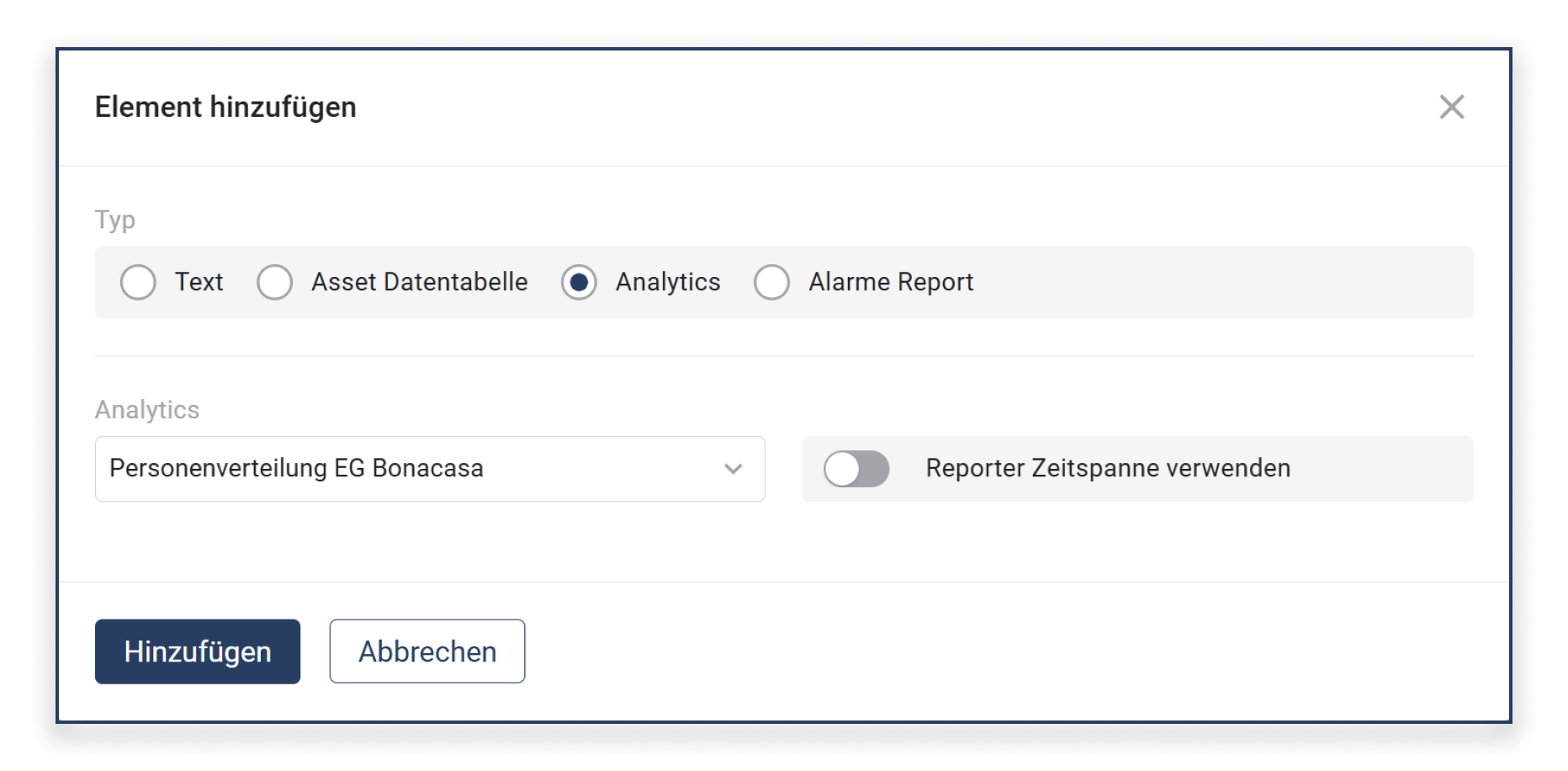Click the Abbrechen button

tap(426, 651)
